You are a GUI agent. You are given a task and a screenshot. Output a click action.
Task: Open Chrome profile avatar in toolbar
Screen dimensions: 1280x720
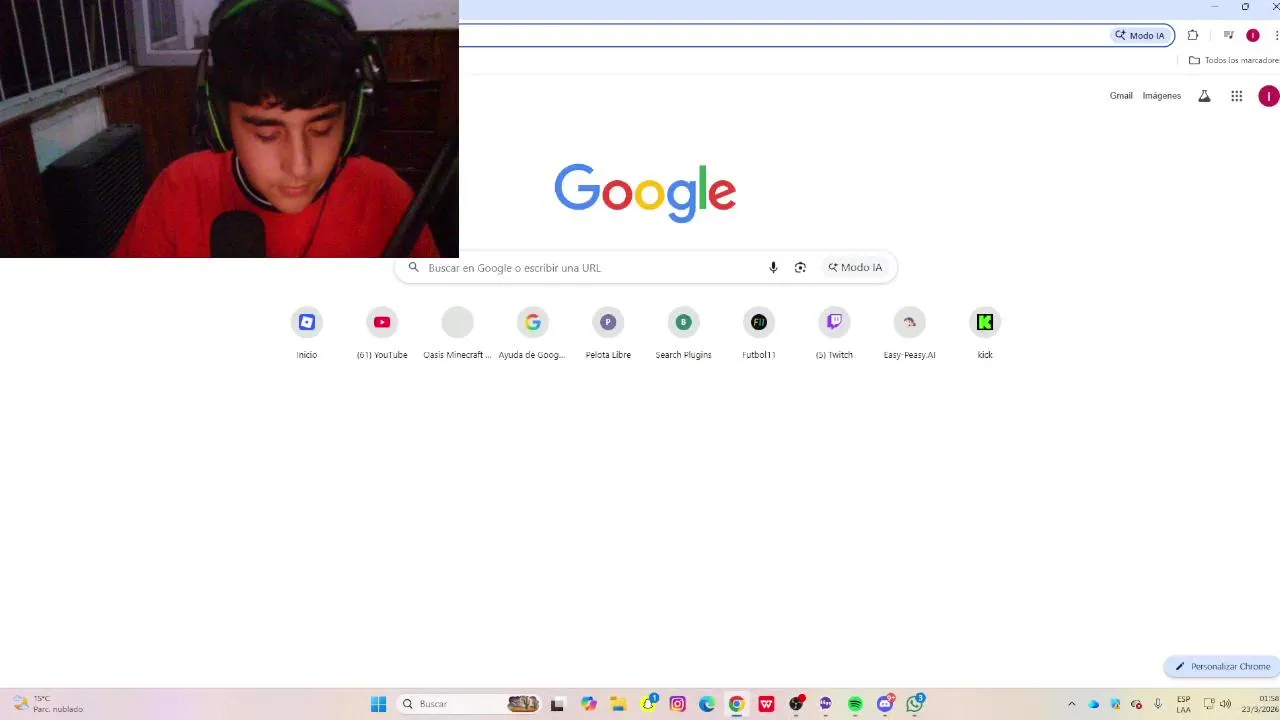[x=1253, y=35]
